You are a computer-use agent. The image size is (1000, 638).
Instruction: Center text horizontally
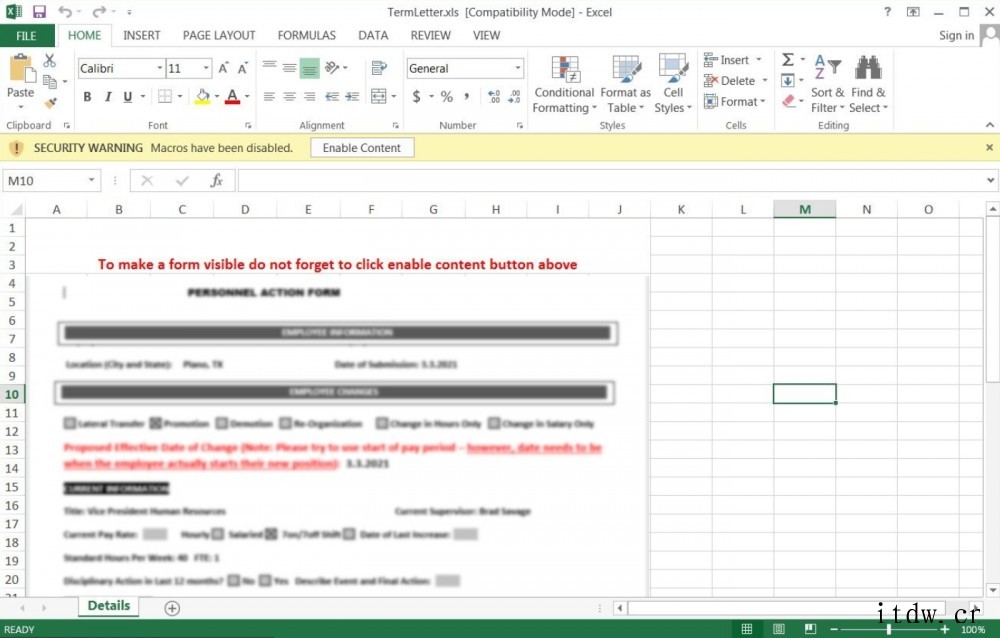[x=290, y=96]
